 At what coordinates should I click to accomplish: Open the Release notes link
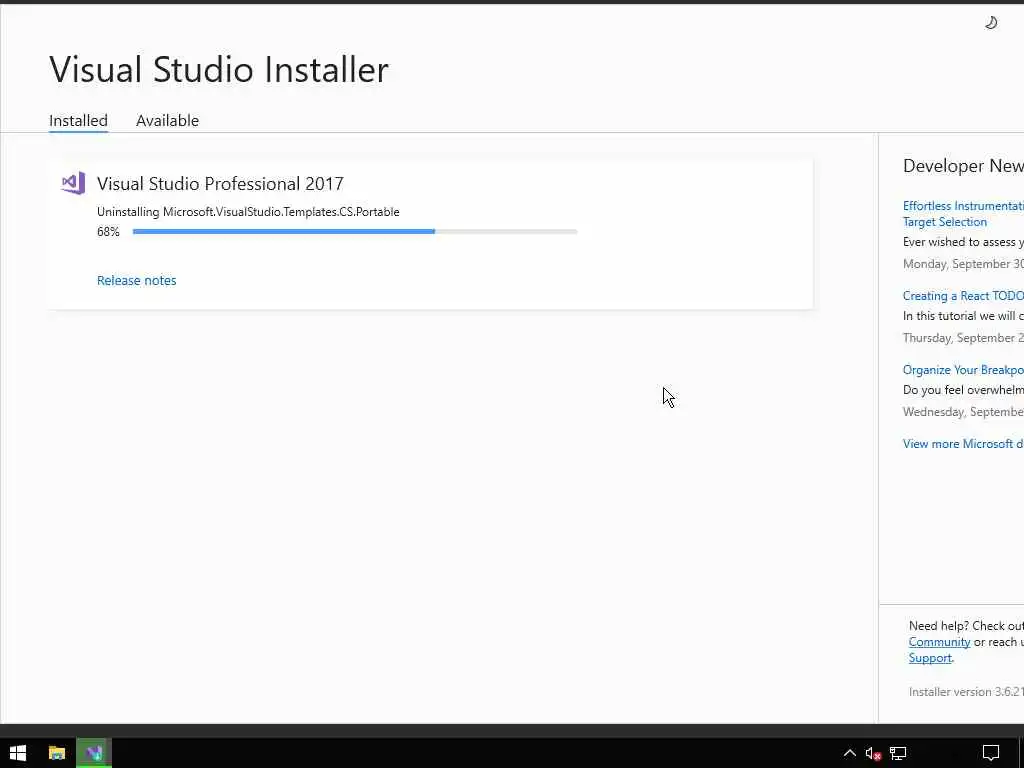point(136,280)
